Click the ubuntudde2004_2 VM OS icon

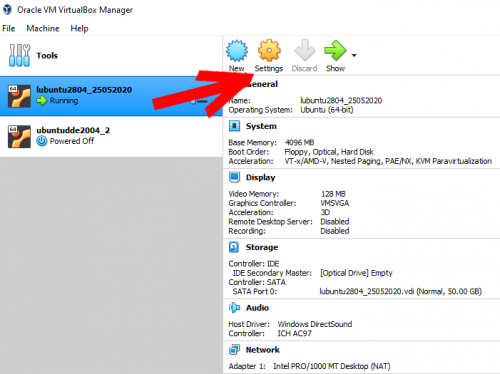[19, 136]
